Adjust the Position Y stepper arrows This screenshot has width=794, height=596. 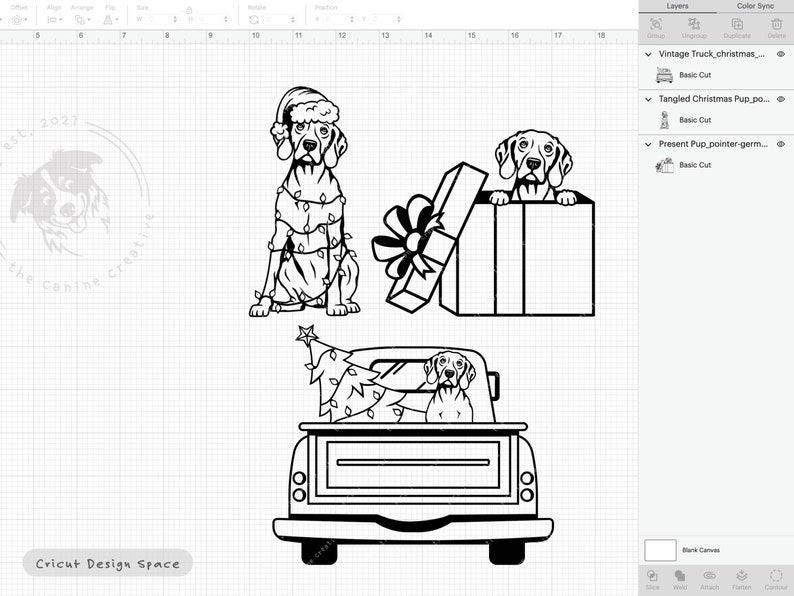(399, 19)
